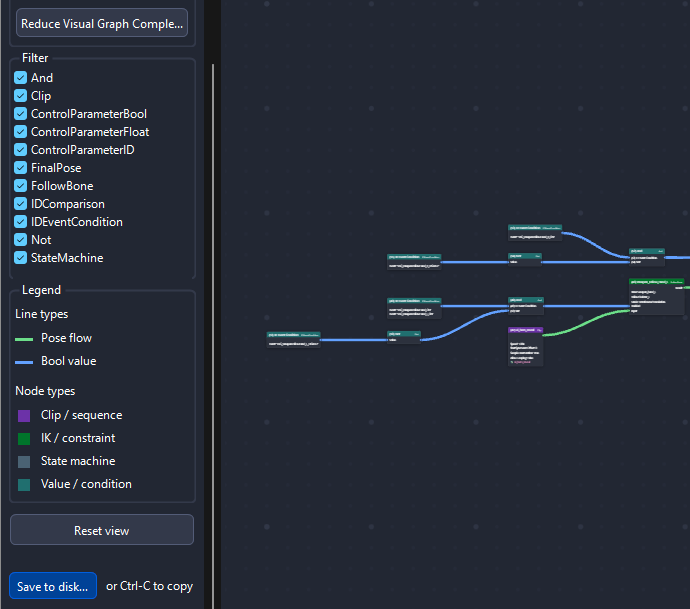The image size is (690, 609).
Task: Click the Legend section heading
Action: (41, 290)
